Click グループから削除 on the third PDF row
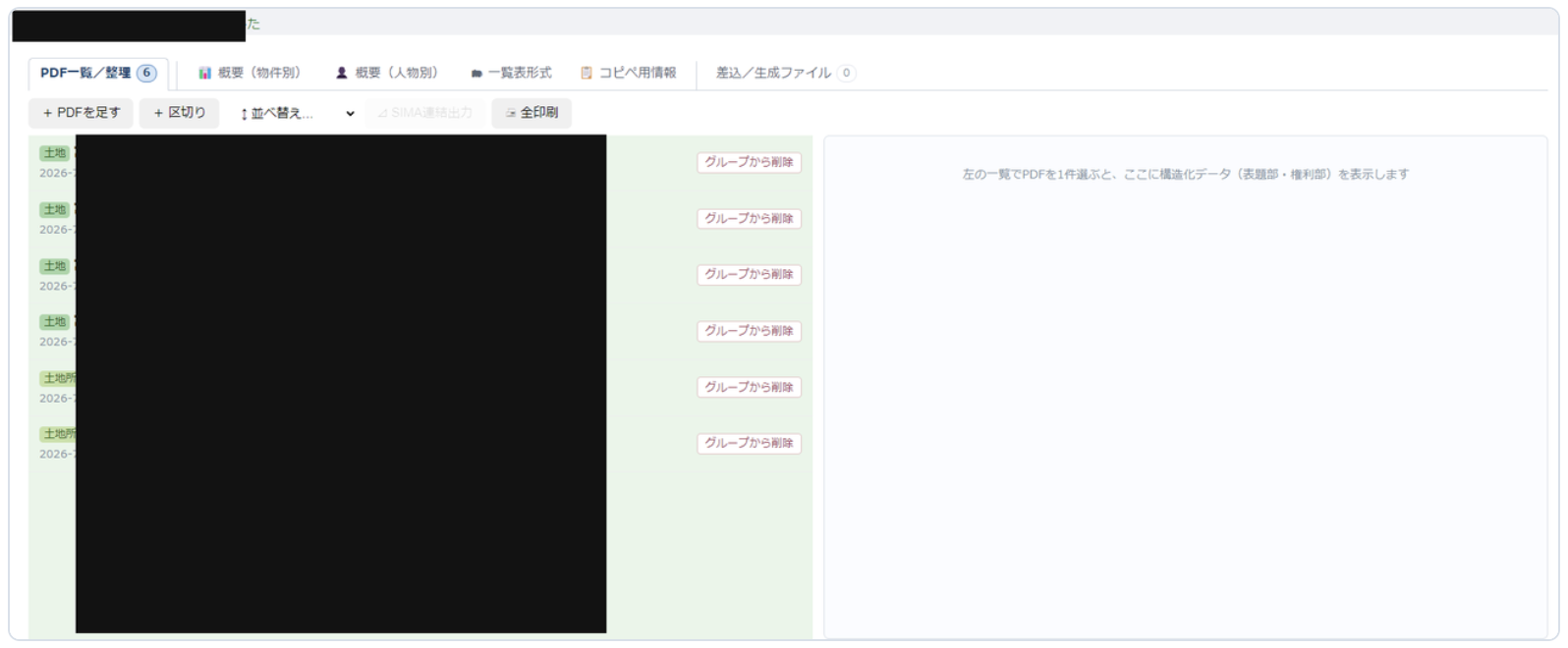This screenshot has height=648, width=1568. [x=749, y=275]
